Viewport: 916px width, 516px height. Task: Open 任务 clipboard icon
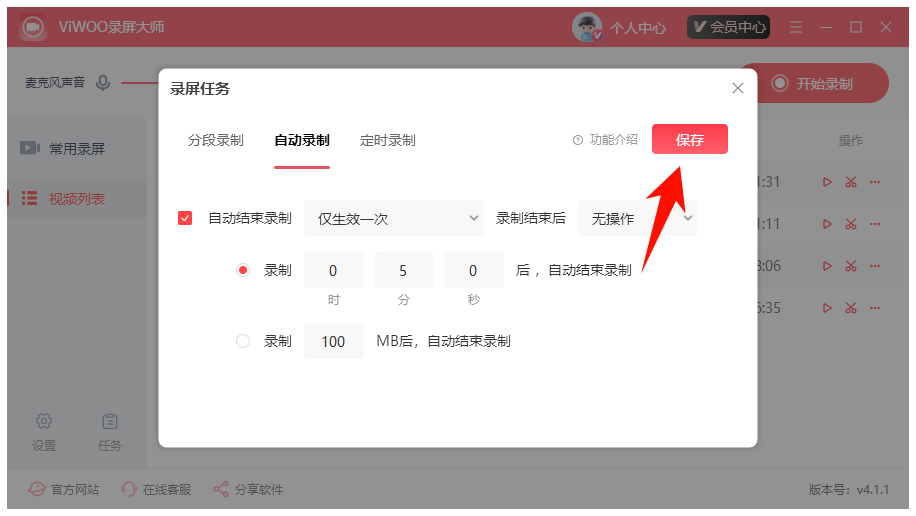109,431
